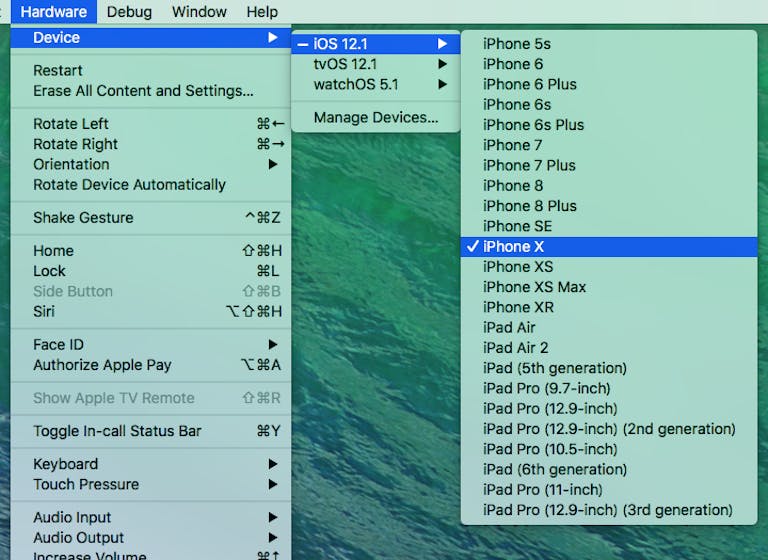Select iPhone 6 Plus simulator
Screen dimensions: 768x560
tap(609, 84)
